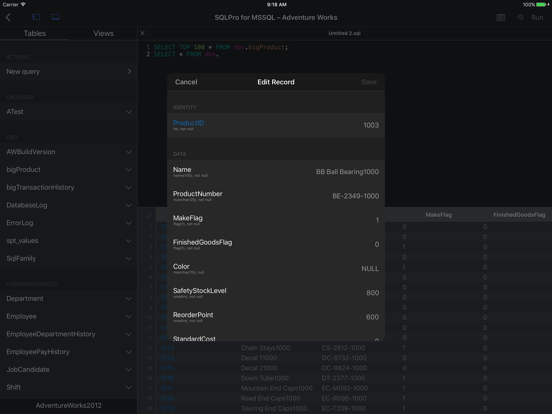This screenshot has width=552, height=414.
Task: Edit the SafetyStockLevel value 800
Action: pyautogui.click(x=372, y=293)
